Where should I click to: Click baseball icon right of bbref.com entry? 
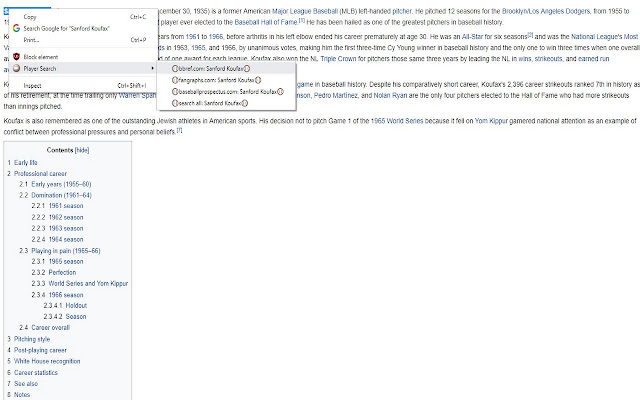pos(247,69)
